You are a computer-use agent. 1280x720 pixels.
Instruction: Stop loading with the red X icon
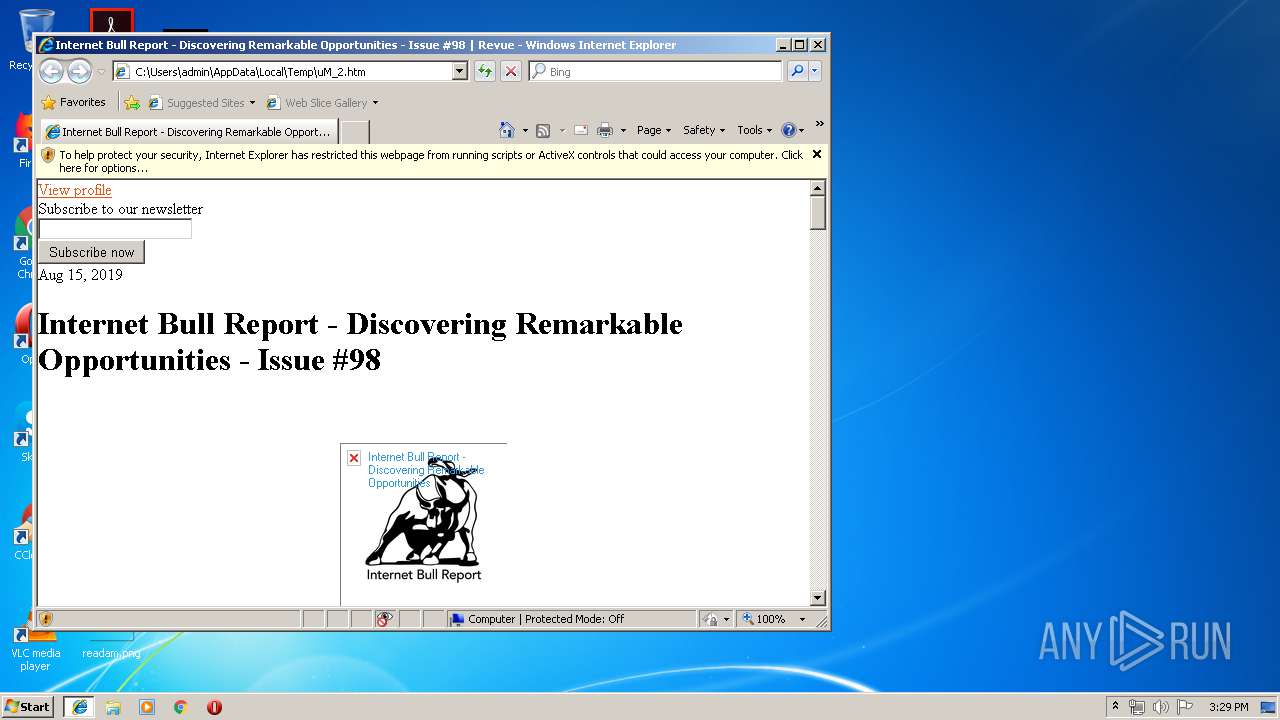tap(511, 71)
